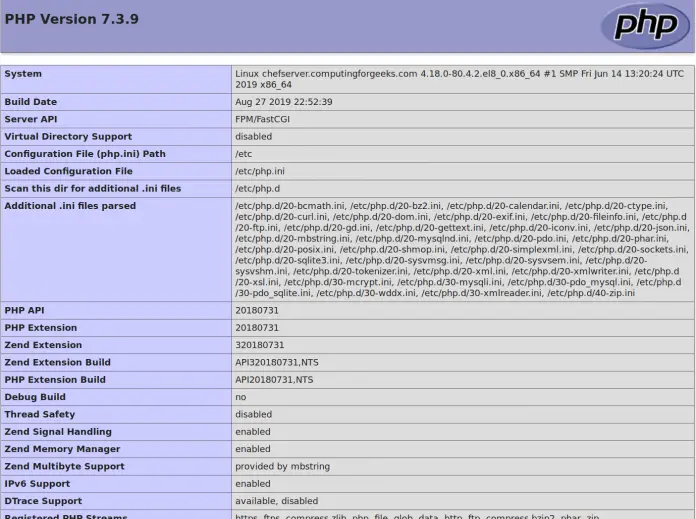The width and height of the screenshot is (696, 519).
Task: Select the PHP API row label
Action: pyautogui.click(x=25, y=311)
